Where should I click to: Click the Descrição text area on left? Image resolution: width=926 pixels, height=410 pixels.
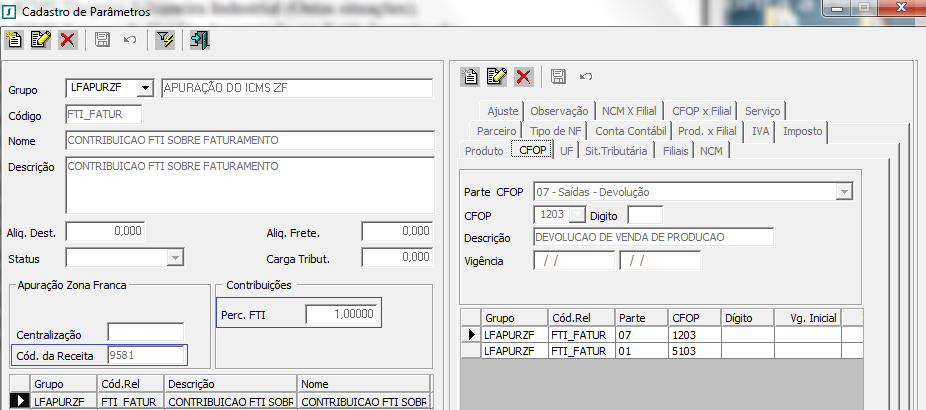coord(250,185)
